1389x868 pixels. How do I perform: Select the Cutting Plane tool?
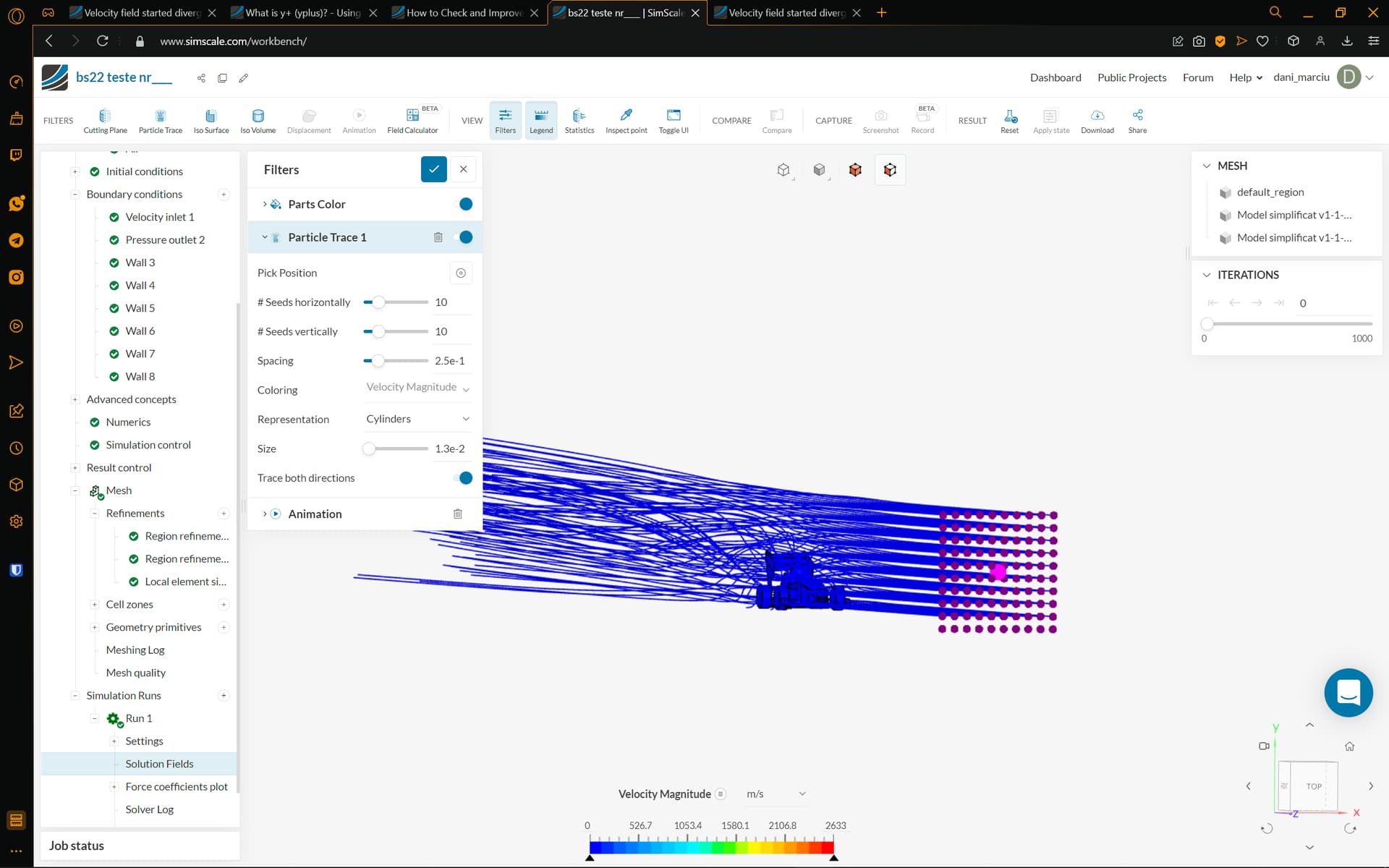click(x=104, y=119)
